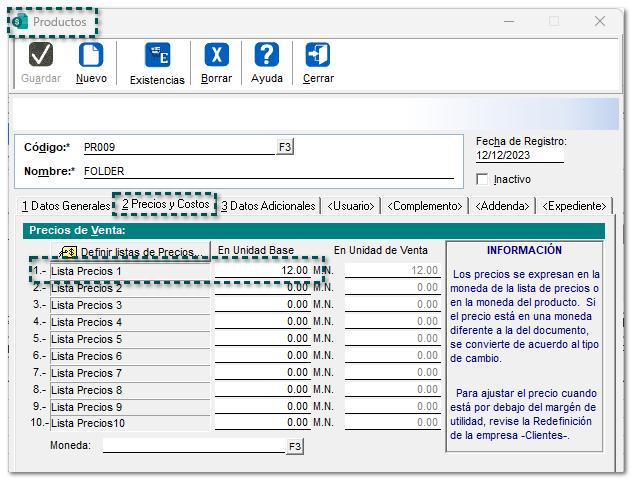Open the Ayuda help icon
Screen dimensions: 633x481
[x=266, y=56]
